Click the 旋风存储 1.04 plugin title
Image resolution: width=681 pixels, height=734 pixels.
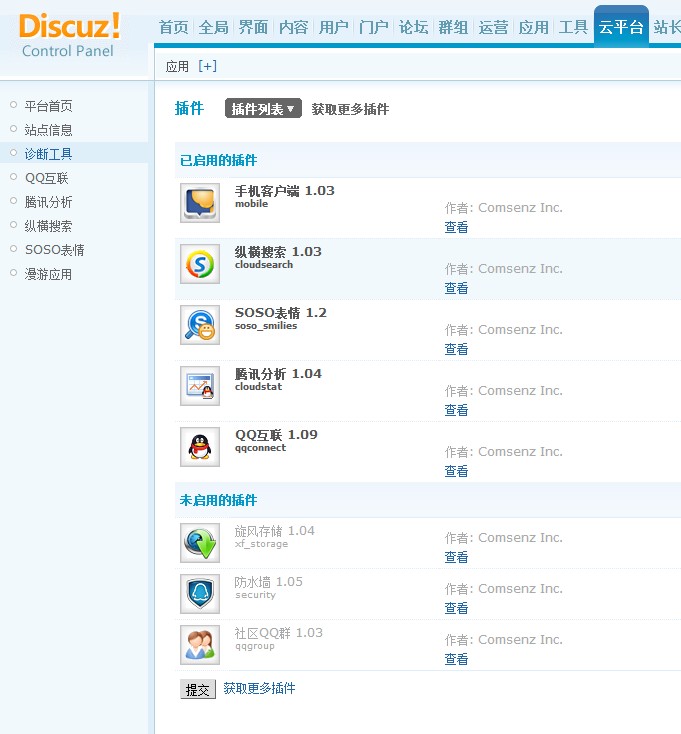pyautogui.click(x=274, y=531)
